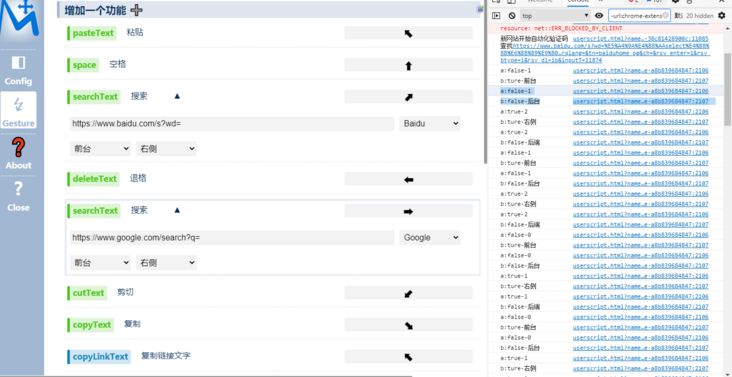This screenshot has height=377, width=732.
Task: Open the baidu.com URL link in the console
Action: pyautogui.click(x=606, y=53)
